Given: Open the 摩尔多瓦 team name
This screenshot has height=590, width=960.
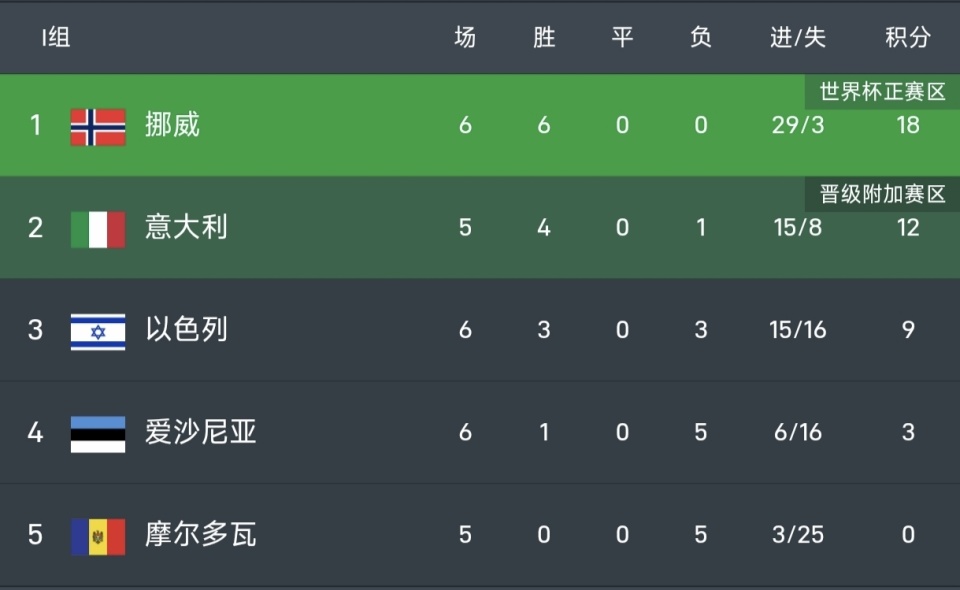Looking at the screenshot, I should click(x=200, y=535).
